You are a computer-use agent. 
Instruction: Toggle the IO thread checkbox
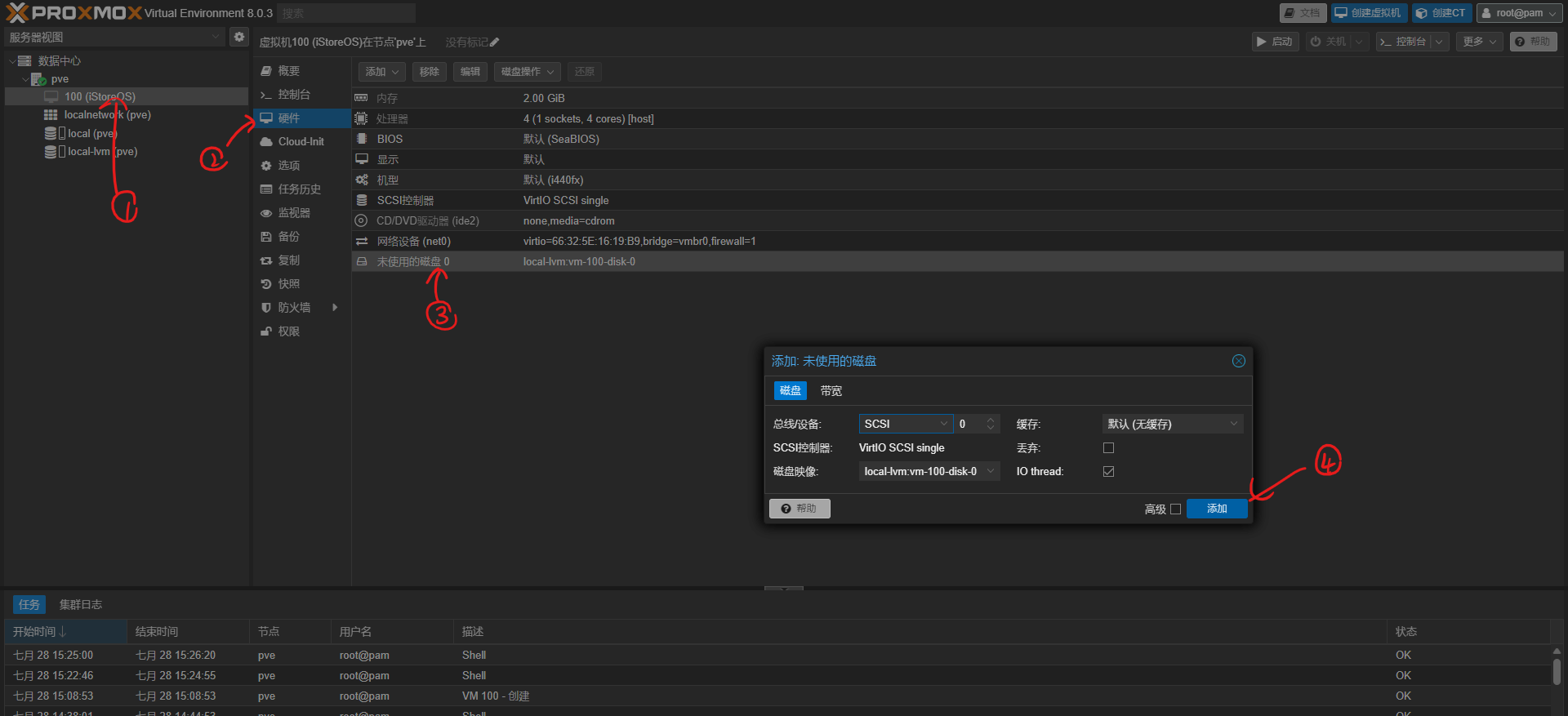click(x=1108, y=471)
